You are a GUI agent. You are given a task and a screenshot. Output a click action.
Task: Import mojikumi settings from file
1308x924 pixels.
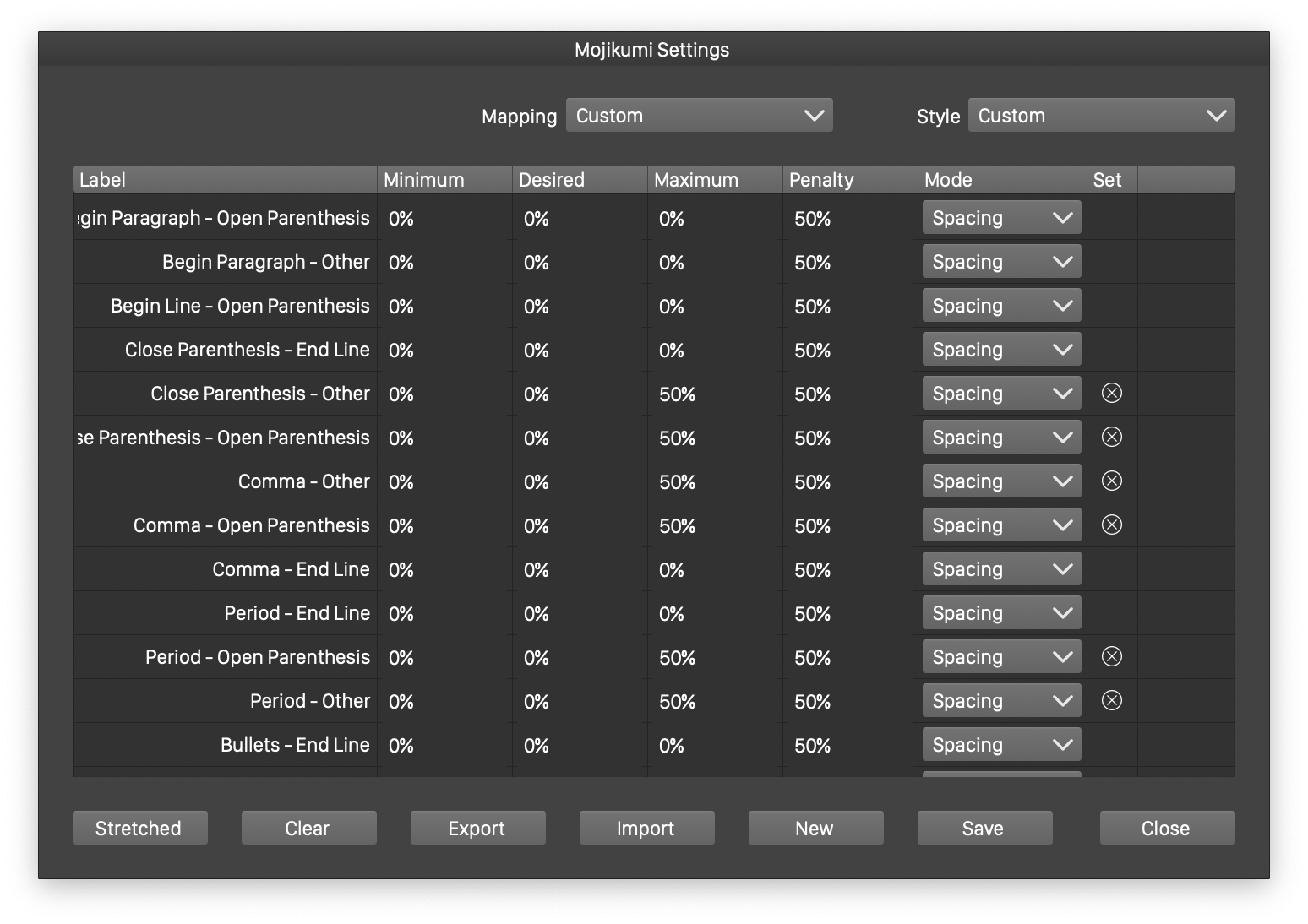pos(646,828)
